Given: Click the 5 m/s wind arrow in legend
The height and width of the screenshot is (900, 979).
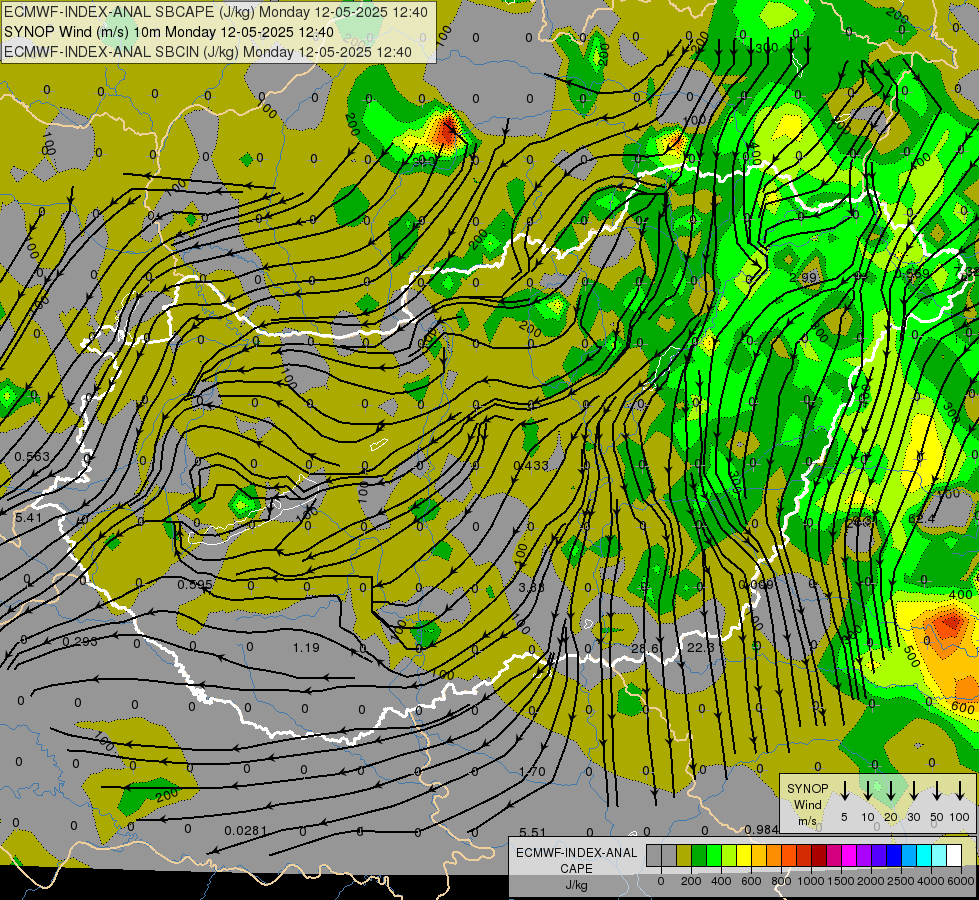Looking at the screenshot, I should tap(845, 791).
